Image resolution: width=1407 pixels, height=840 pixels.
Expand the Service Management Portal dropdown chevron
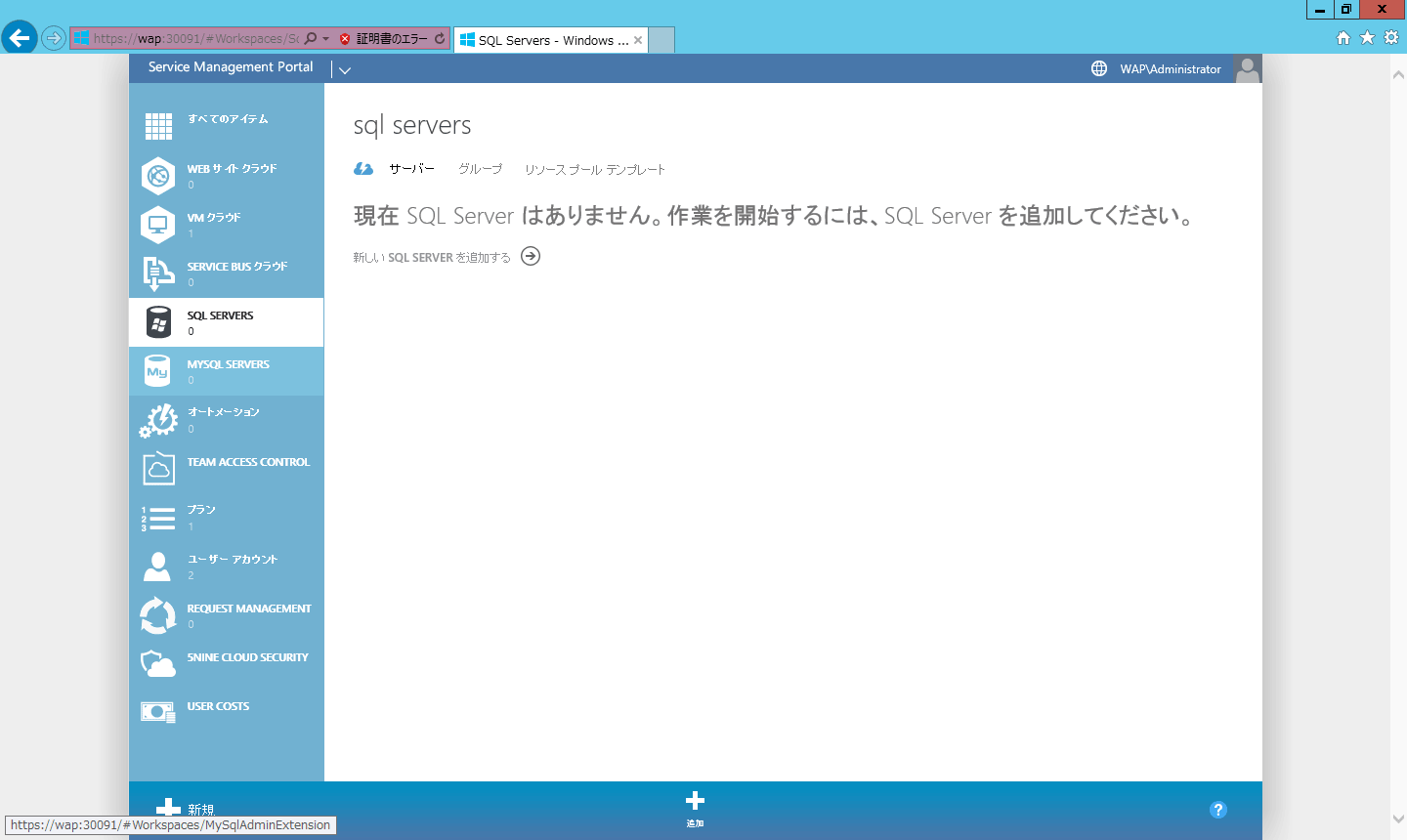(345, 69)
